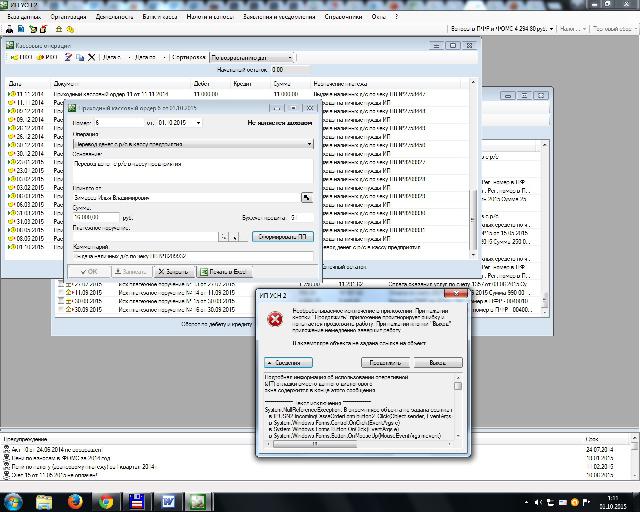
Task: Click the 'Принято от' name field
Action: 186,198
